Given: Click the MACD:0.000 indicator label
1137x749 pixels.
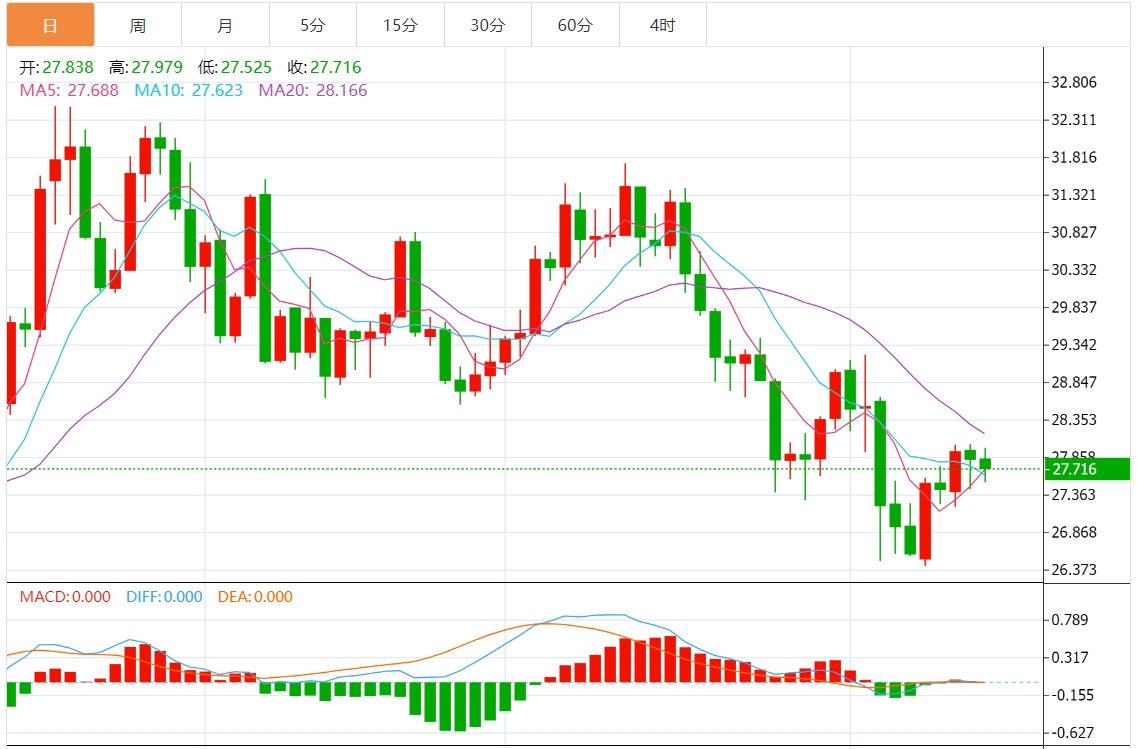Looking at the screenshot, I should click(65, 597).
